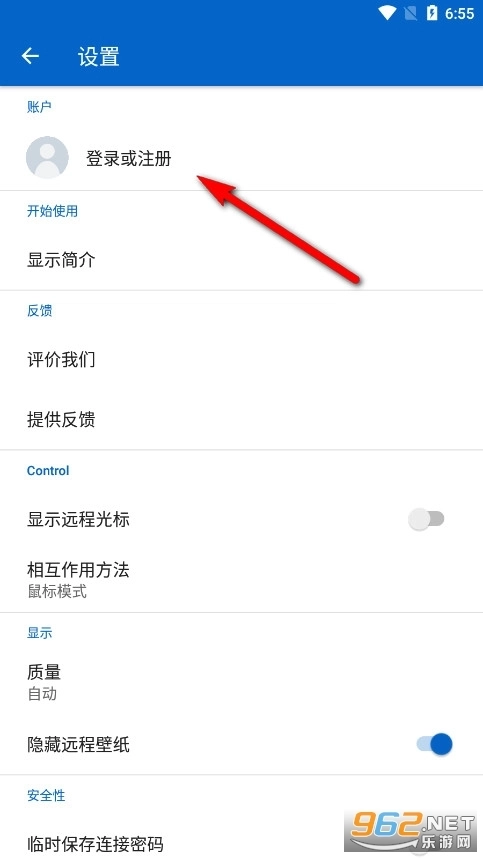483x858 pixels.
Task: Enable the 显示远程光标 switch
Action: pyautogui.click(x=426, y=519)
